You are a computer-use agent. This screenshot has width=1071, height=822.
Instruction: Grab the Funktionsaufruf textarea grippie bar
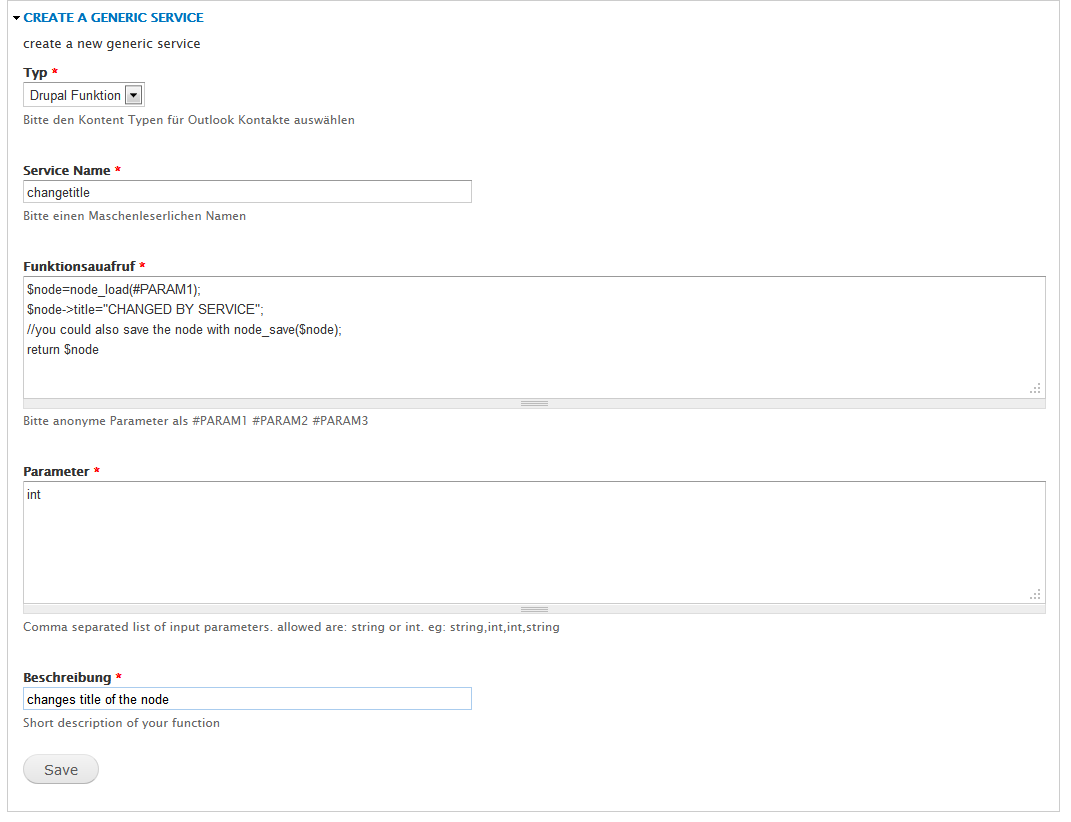534,403
